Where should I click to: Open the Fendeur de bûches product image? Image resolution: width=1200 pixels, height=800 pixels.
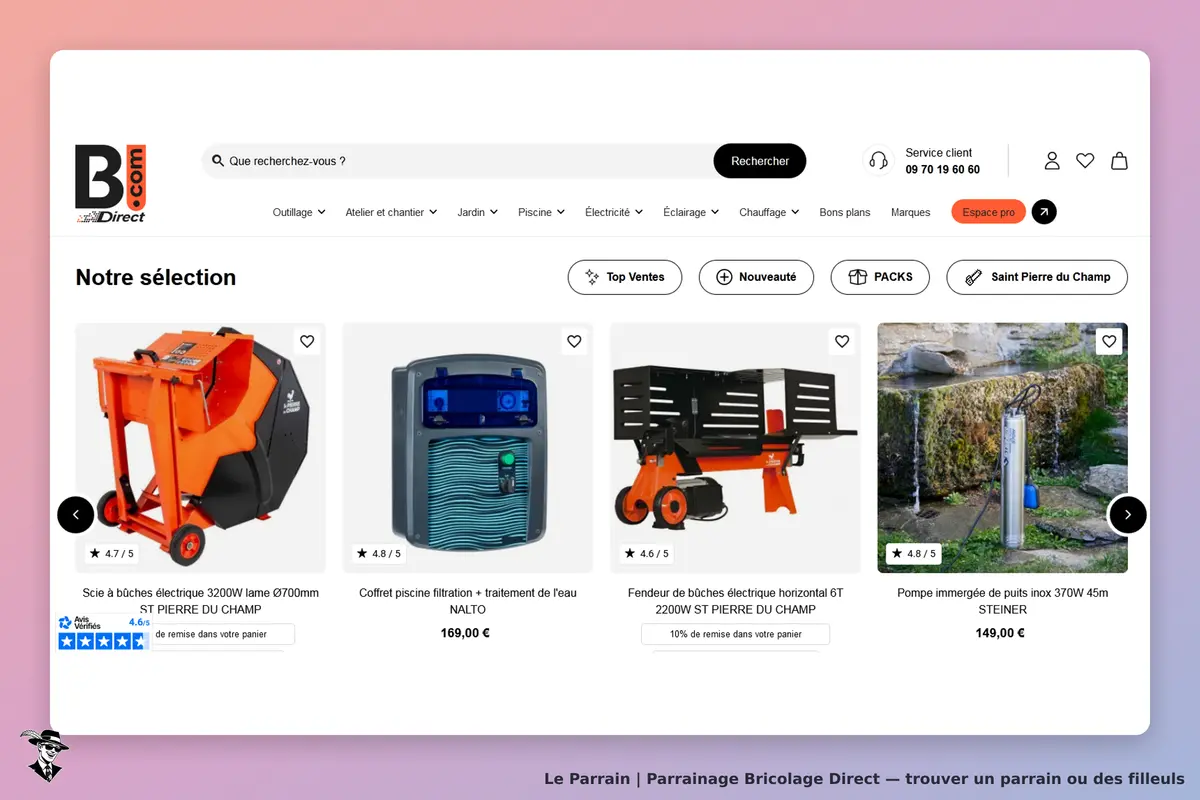735,447
